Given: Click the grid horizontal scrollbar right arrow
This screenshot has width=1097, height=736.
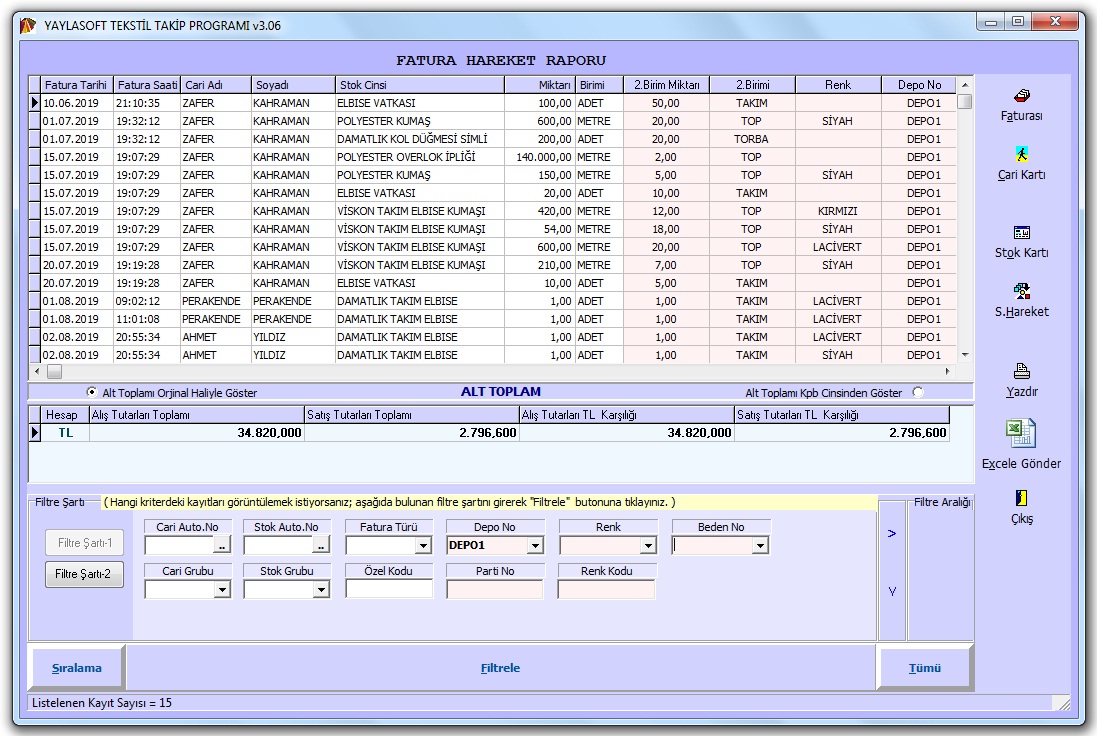Looking at the screenshot, I should pos(947,371).
